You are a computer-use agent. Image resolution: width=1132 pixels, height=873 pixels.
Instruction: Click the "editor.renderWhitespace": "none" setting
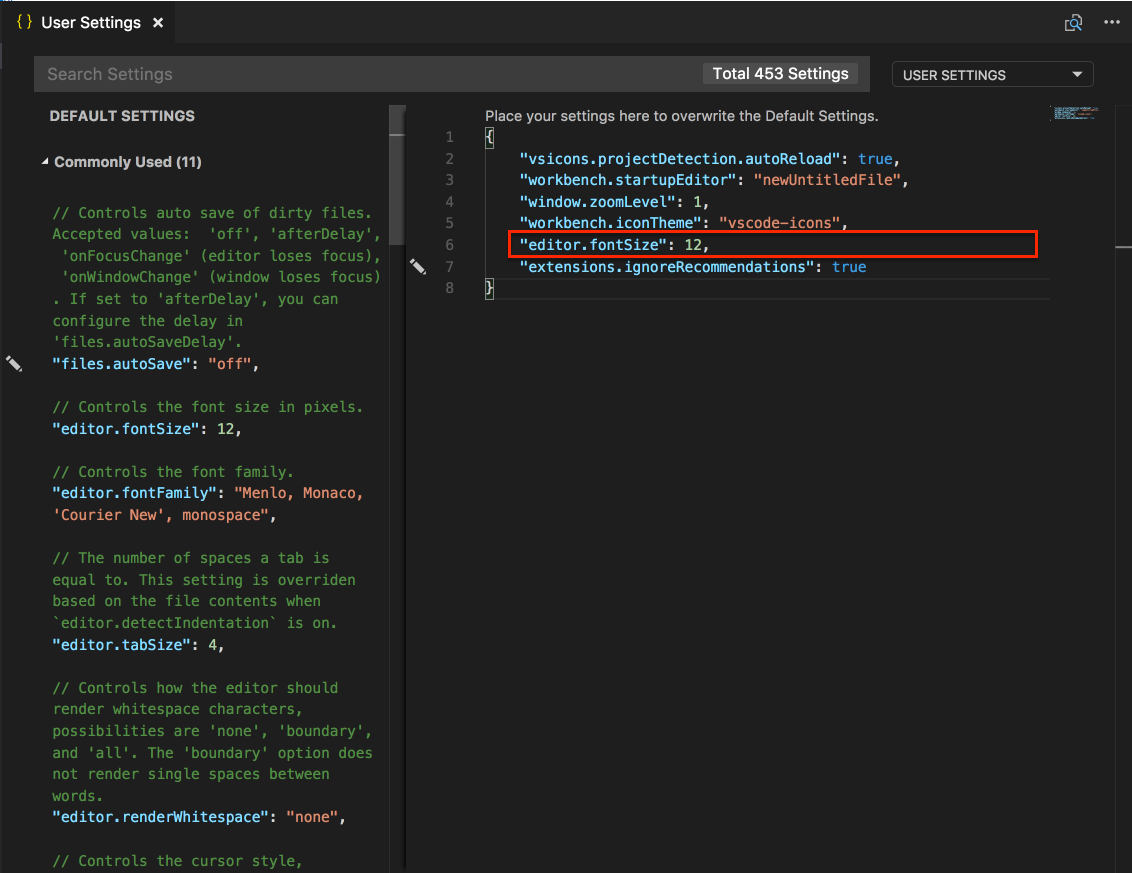(x=199, y=817)
